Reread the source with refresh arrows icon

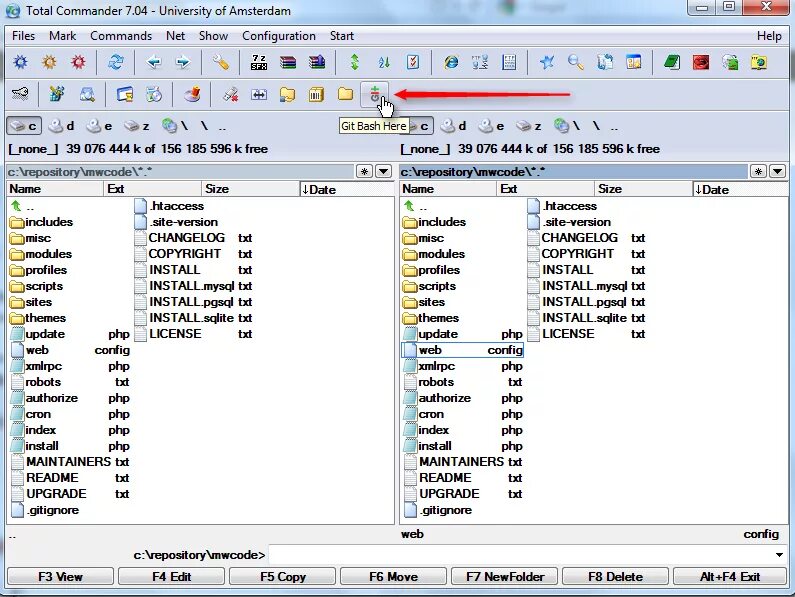point(116,62)
